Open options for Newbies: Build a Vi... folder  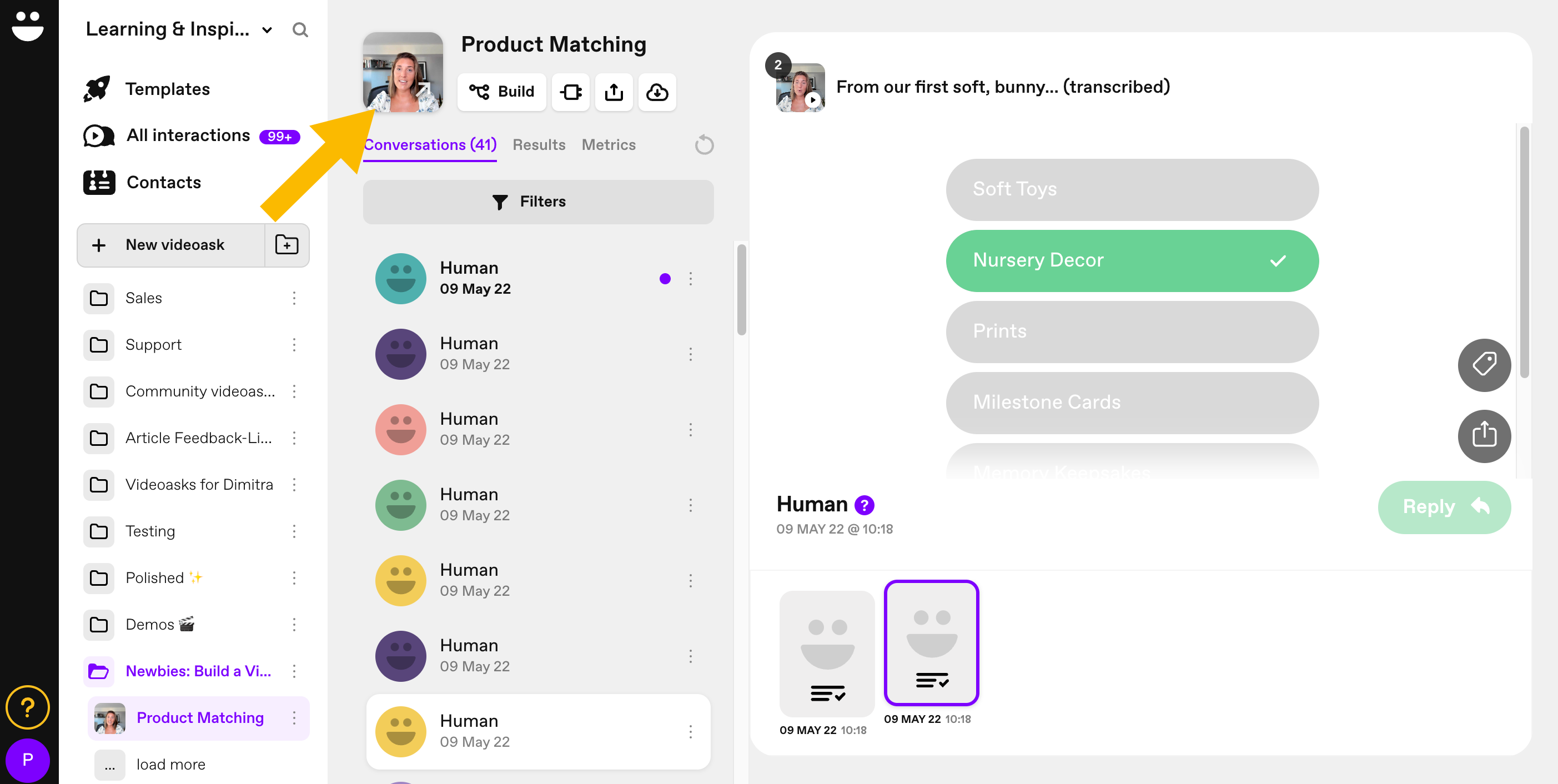click(x=294, y=671)
